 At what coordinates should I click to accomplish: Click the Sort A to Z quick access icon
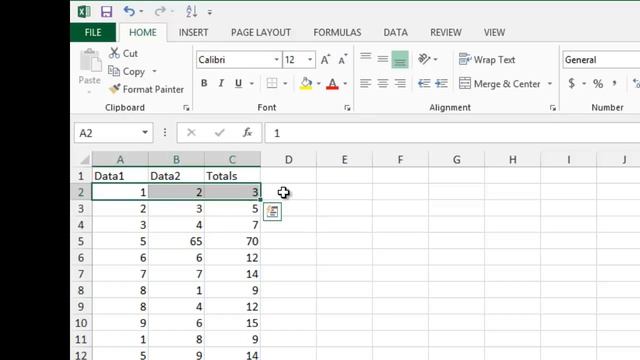point(191,11)
